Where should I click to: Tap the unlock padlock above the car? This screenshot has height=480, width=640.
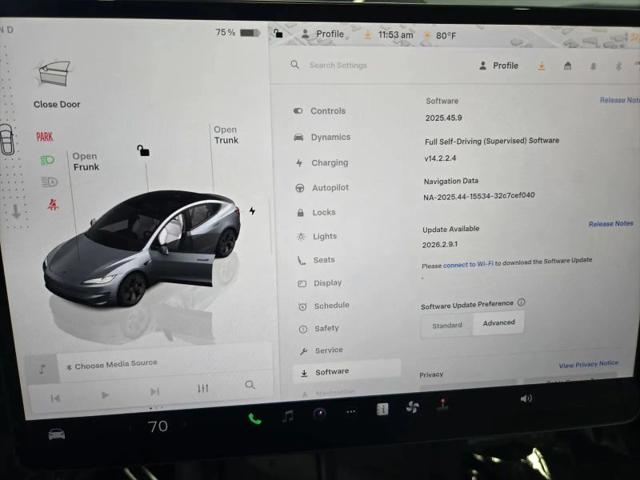pos(143,151)
